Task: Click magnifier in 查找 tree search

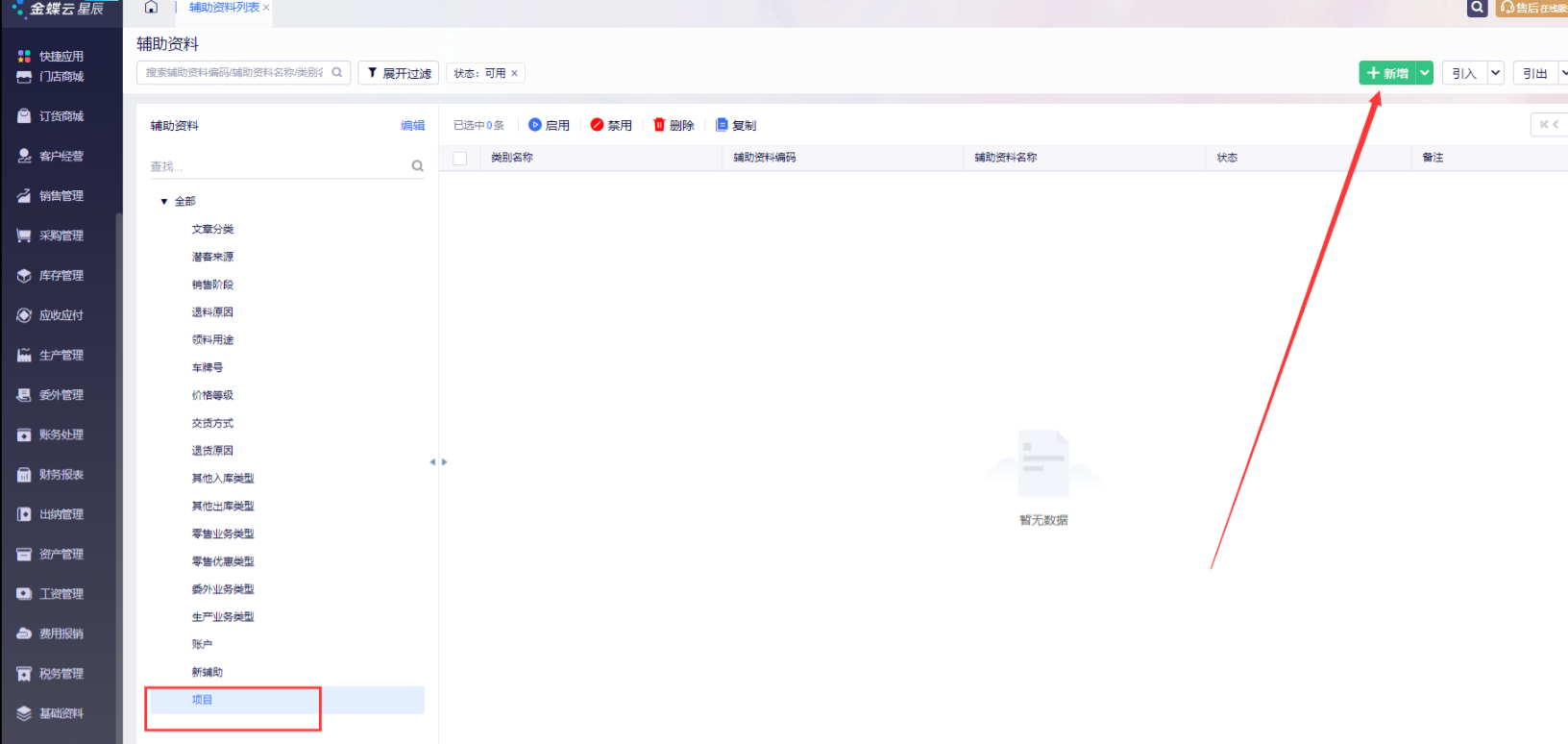Action: coord(417,165)
